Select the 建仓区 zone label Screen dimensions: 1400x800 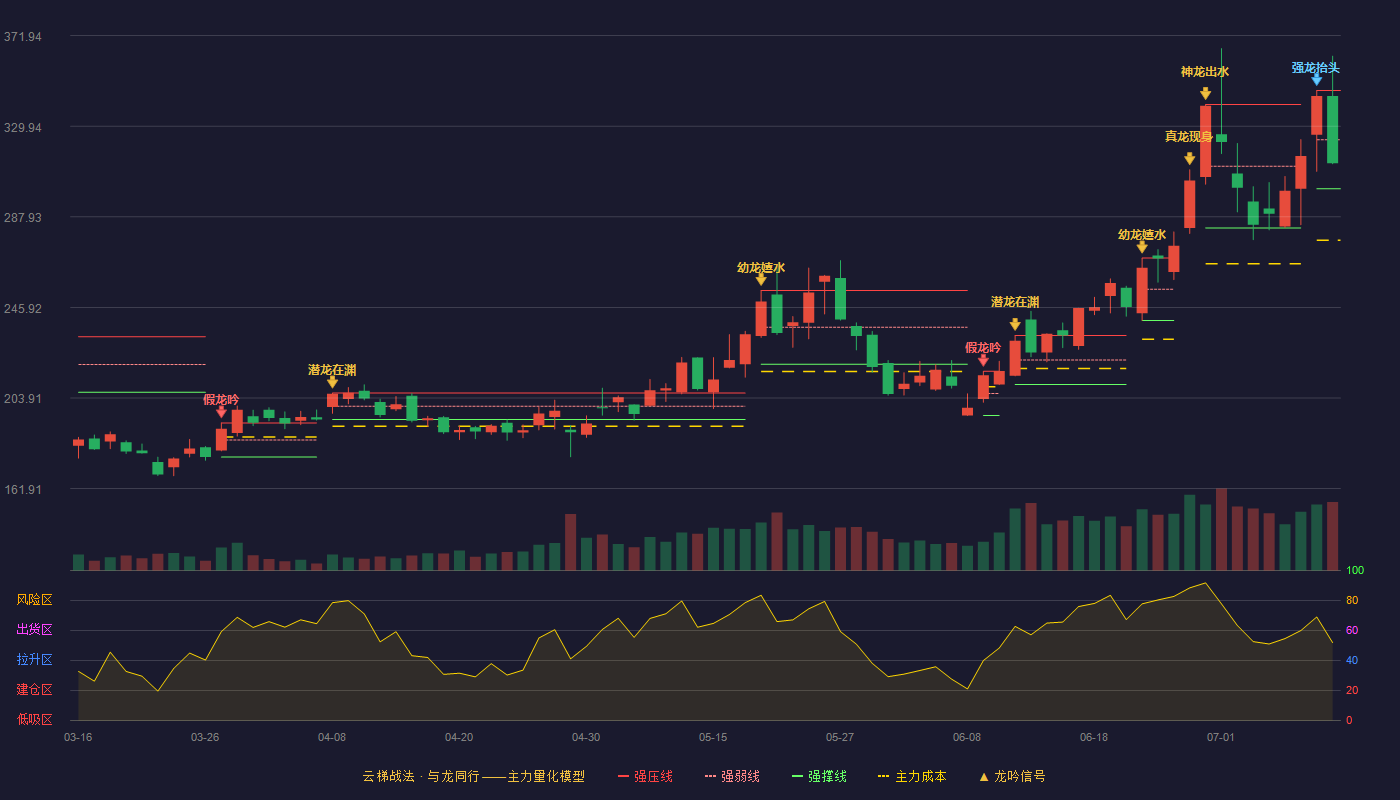(34, 690)
